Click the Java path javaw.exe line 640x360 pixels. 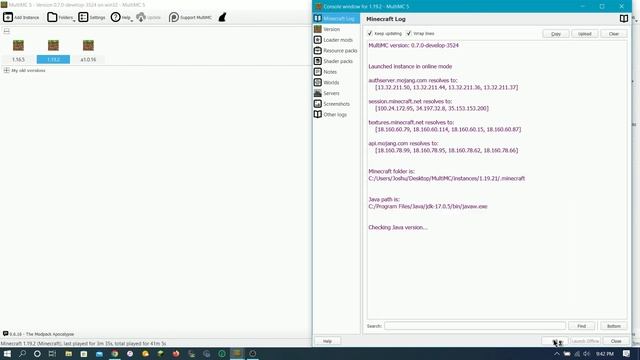click(x=428, y=207)
